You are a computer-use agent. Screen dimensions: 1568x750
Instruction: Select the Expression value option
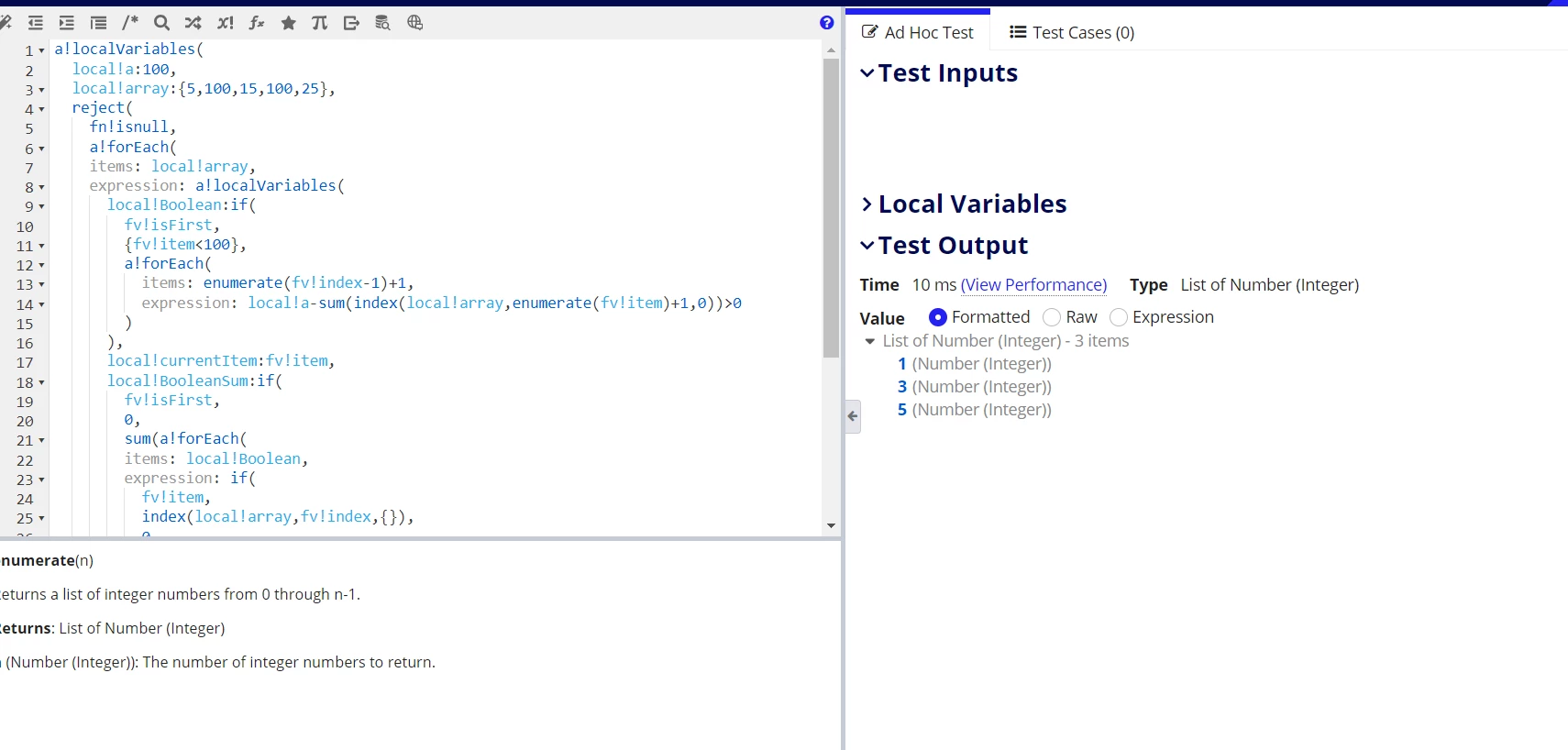pos(1119,317)
